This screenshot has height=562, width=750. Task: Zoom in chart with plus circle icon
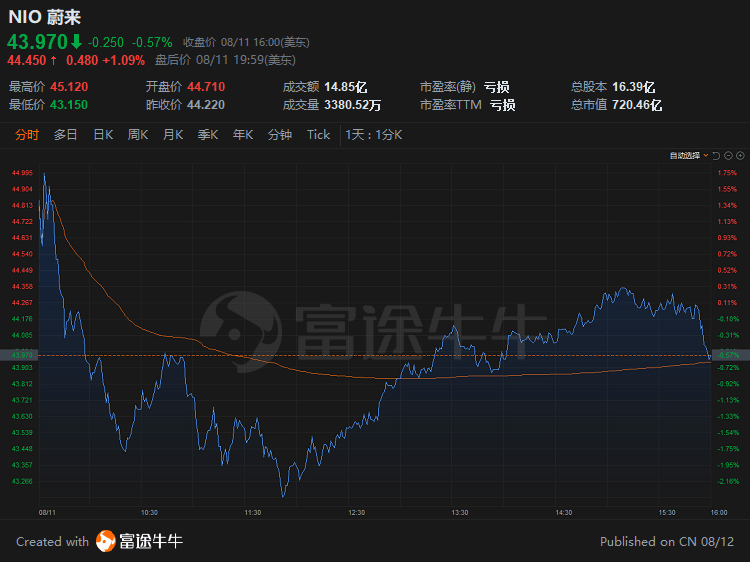740,156
